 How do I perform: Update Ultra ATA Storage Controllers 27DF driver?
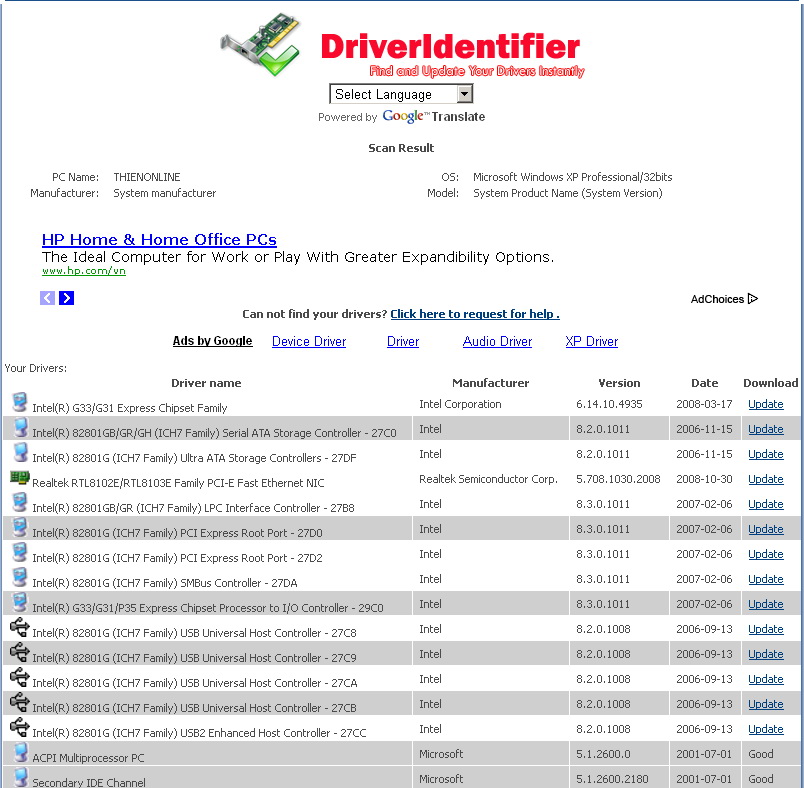(x=766, y=454)
